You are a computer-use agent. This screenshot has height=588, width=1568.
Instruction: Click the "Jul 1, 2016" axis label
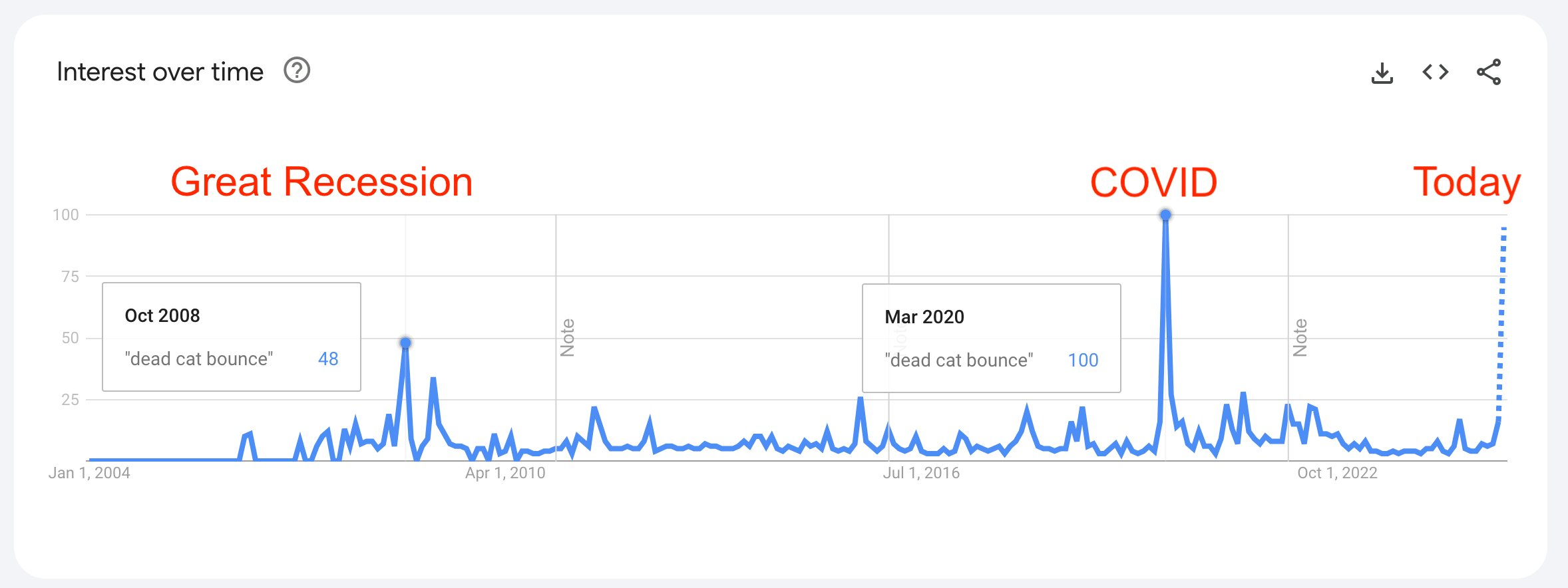pos(921,473)
